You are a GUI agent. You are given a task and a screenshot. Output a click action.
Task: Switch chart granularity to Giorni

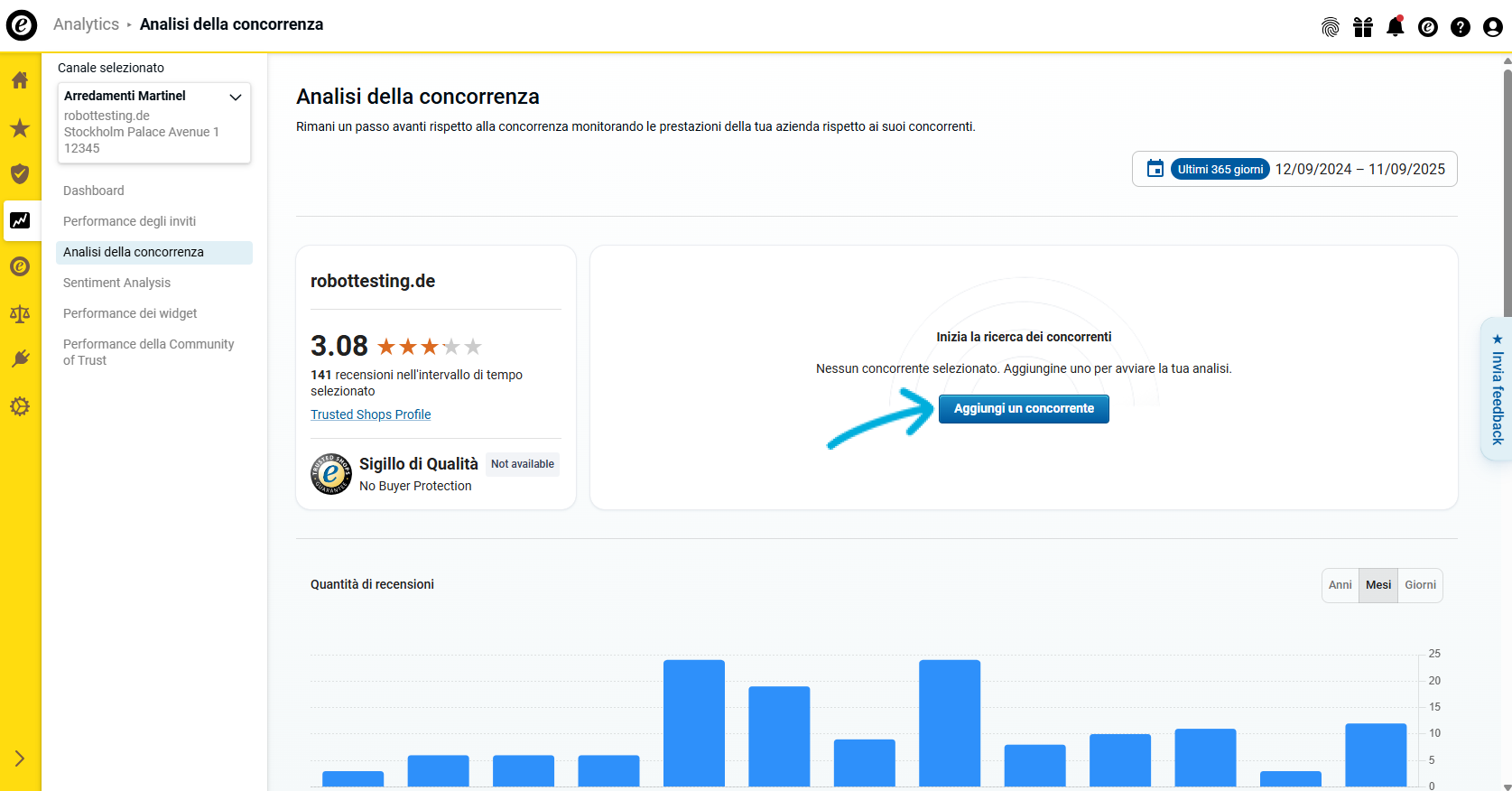[x=1420, y=585]
